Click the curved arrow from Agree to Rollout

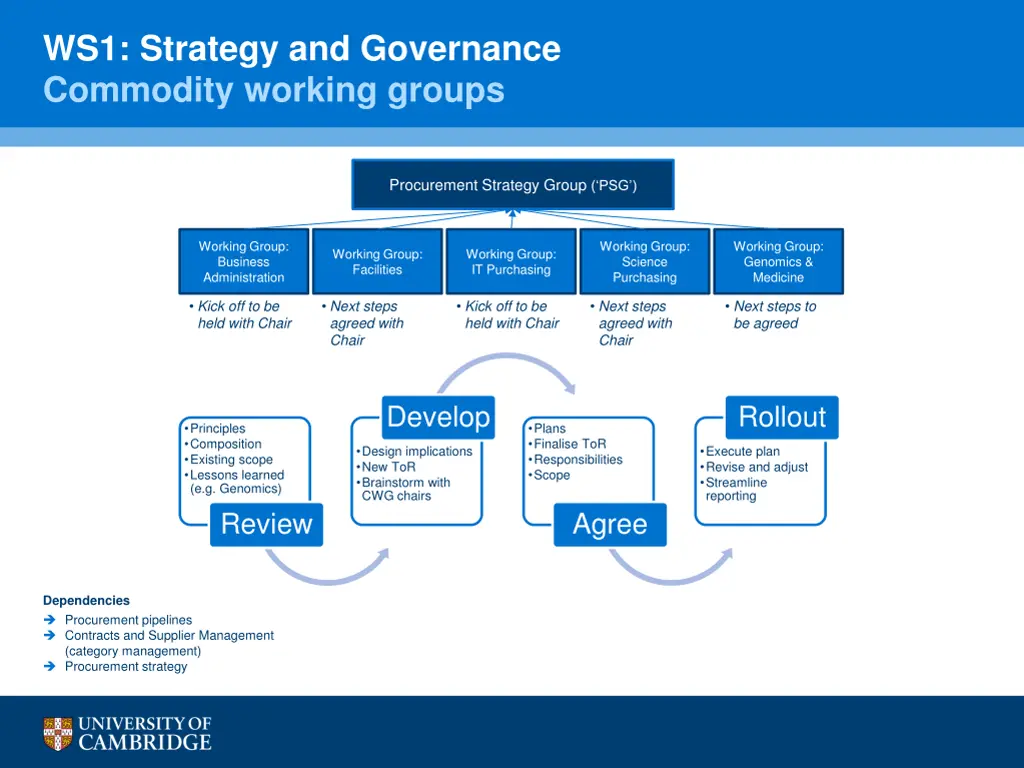(671, 567)
